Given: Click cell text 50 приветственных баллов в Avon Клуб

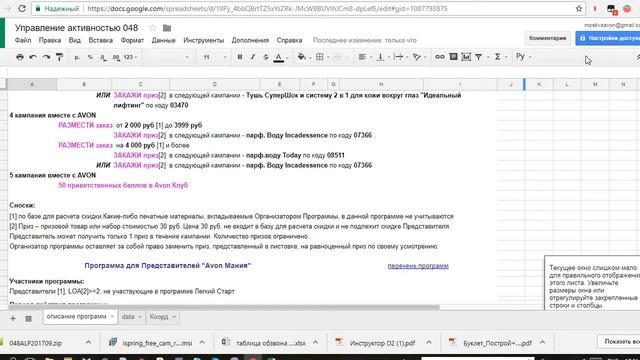Looking at the screenshot, I should pyautogui.click(x=123, y=185).
